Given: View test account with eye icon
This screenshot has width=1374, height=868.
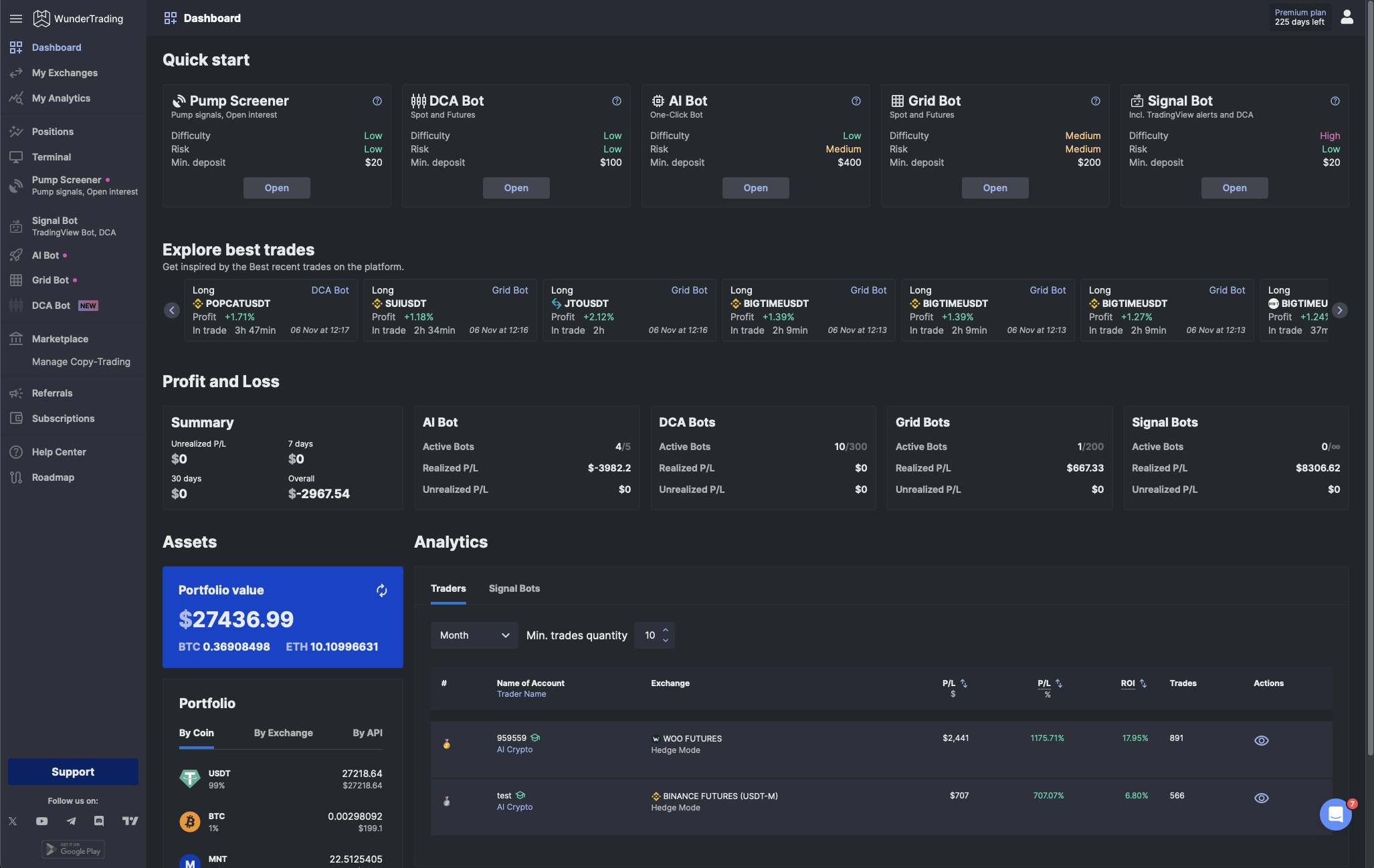Looking at the screenshot, I should (x=1261, y=798).
